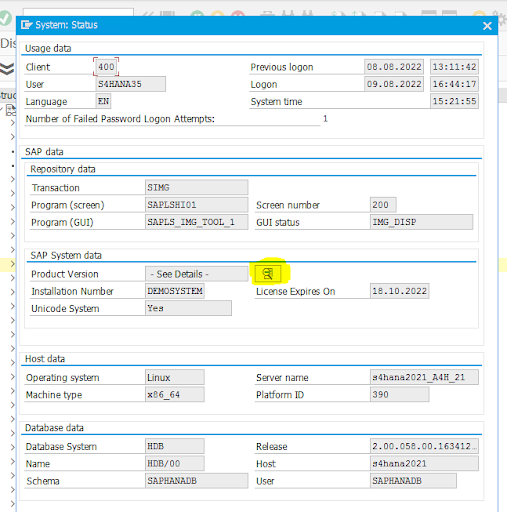507x512 pixels.
Task: Select Program (screen) value SAPLSHI01
Action: pos(197,205)
